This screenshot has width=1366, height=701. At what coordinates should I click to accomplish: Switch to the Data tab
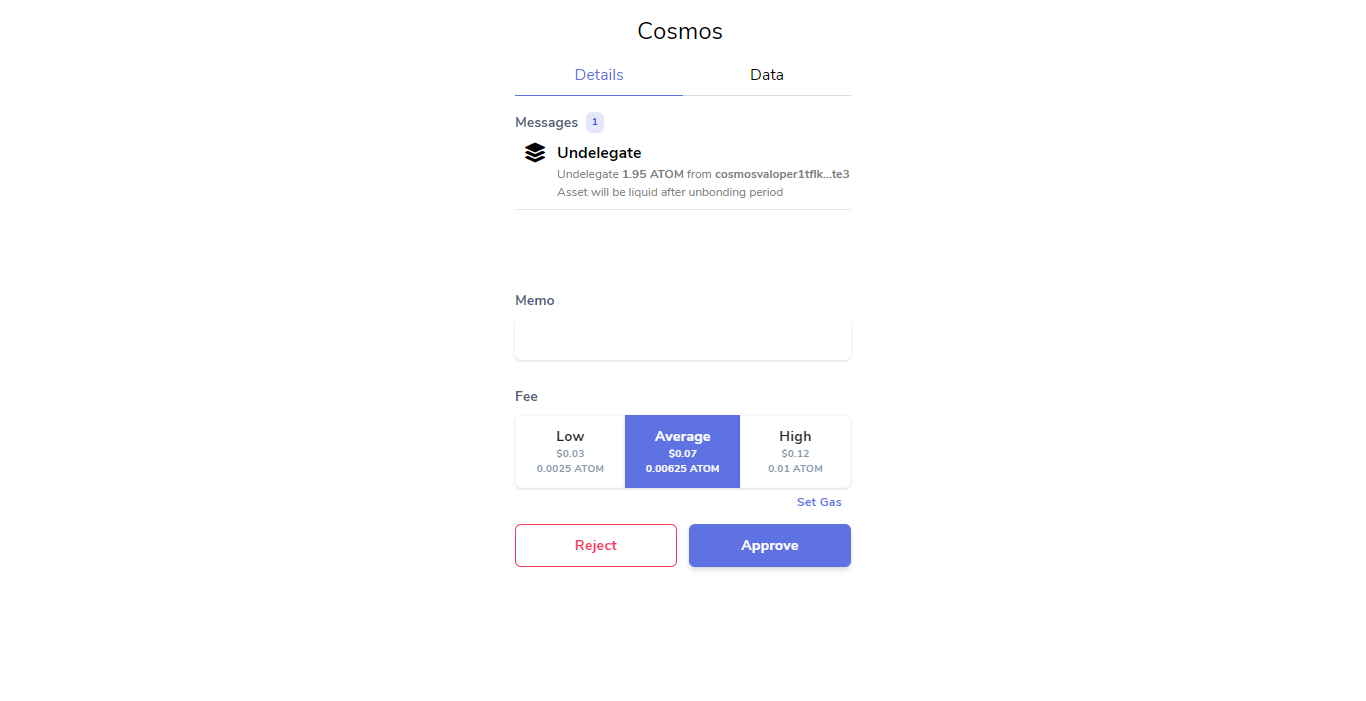767,75
